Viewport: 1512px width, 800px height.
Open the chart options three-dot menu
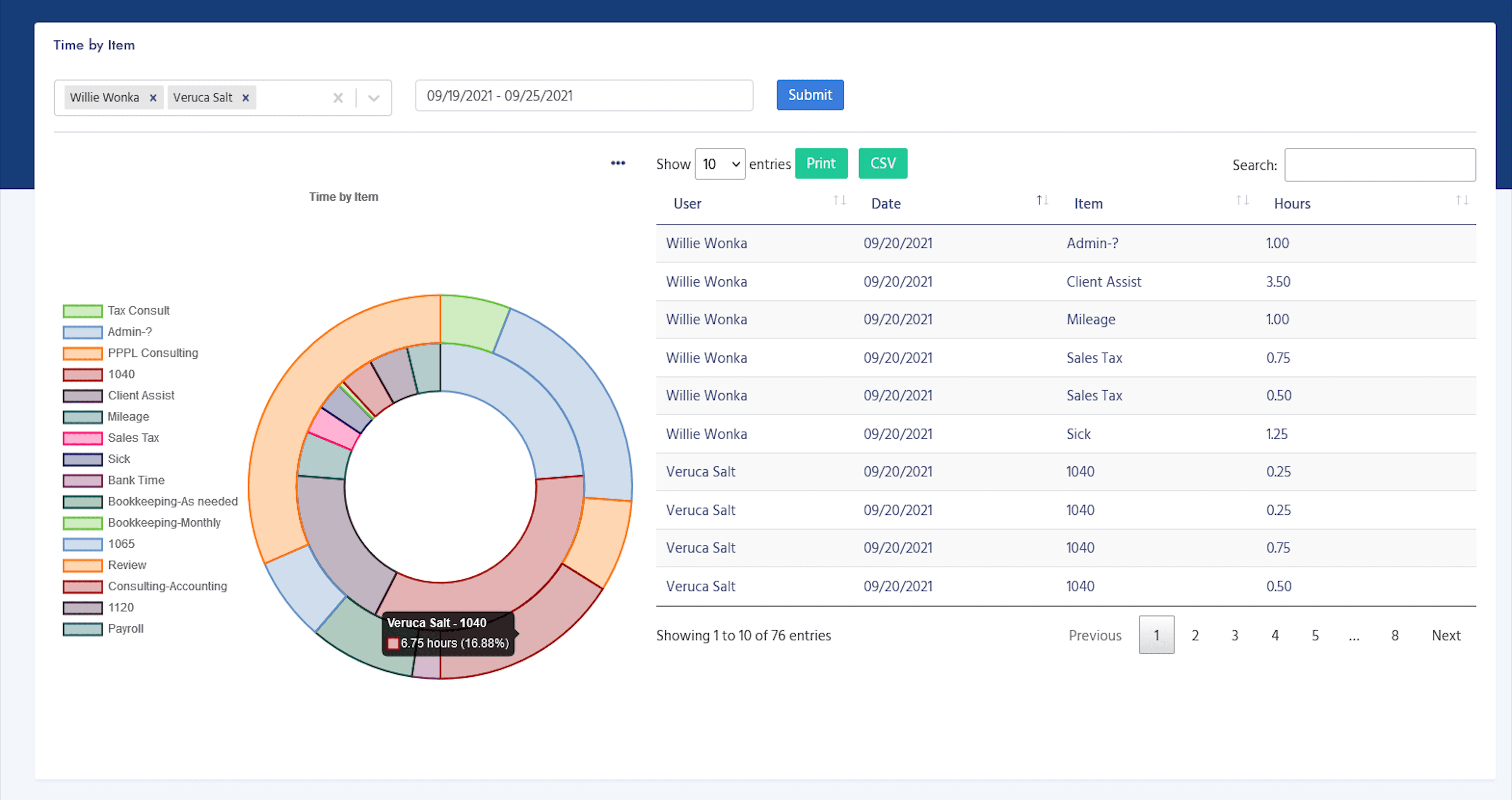618,162
